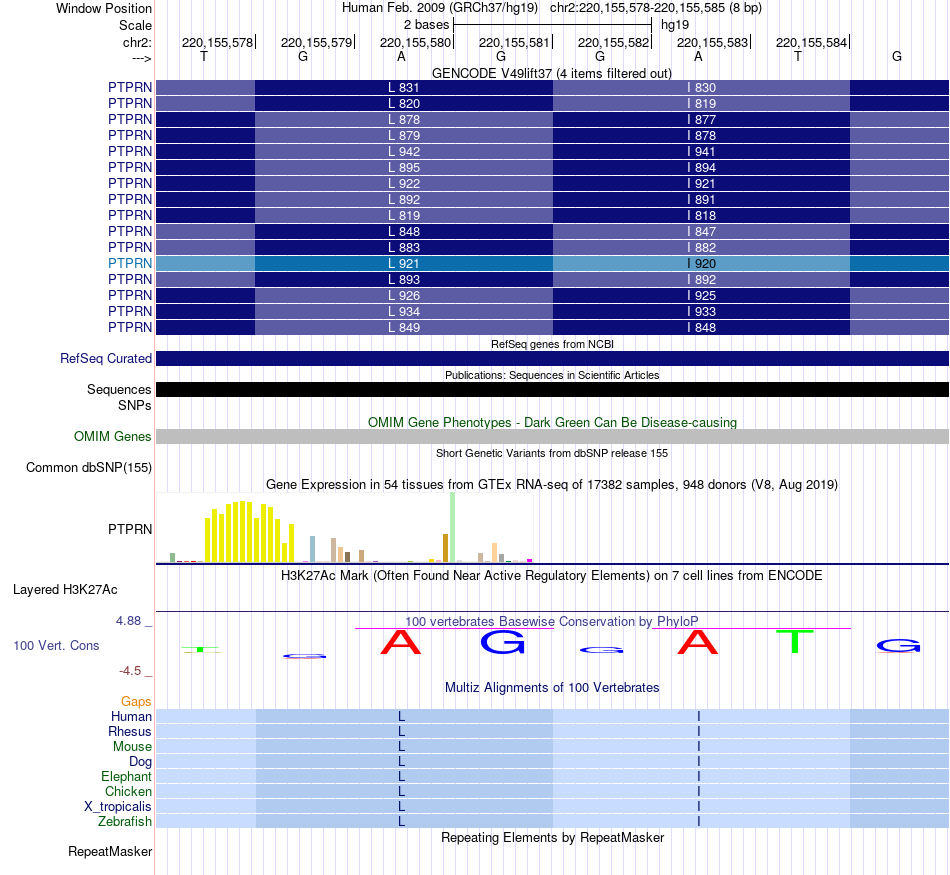The image size is (950, 875).
Task: Click the PTPRN transcript row with L 893
Action: click(x=552, y=279)
